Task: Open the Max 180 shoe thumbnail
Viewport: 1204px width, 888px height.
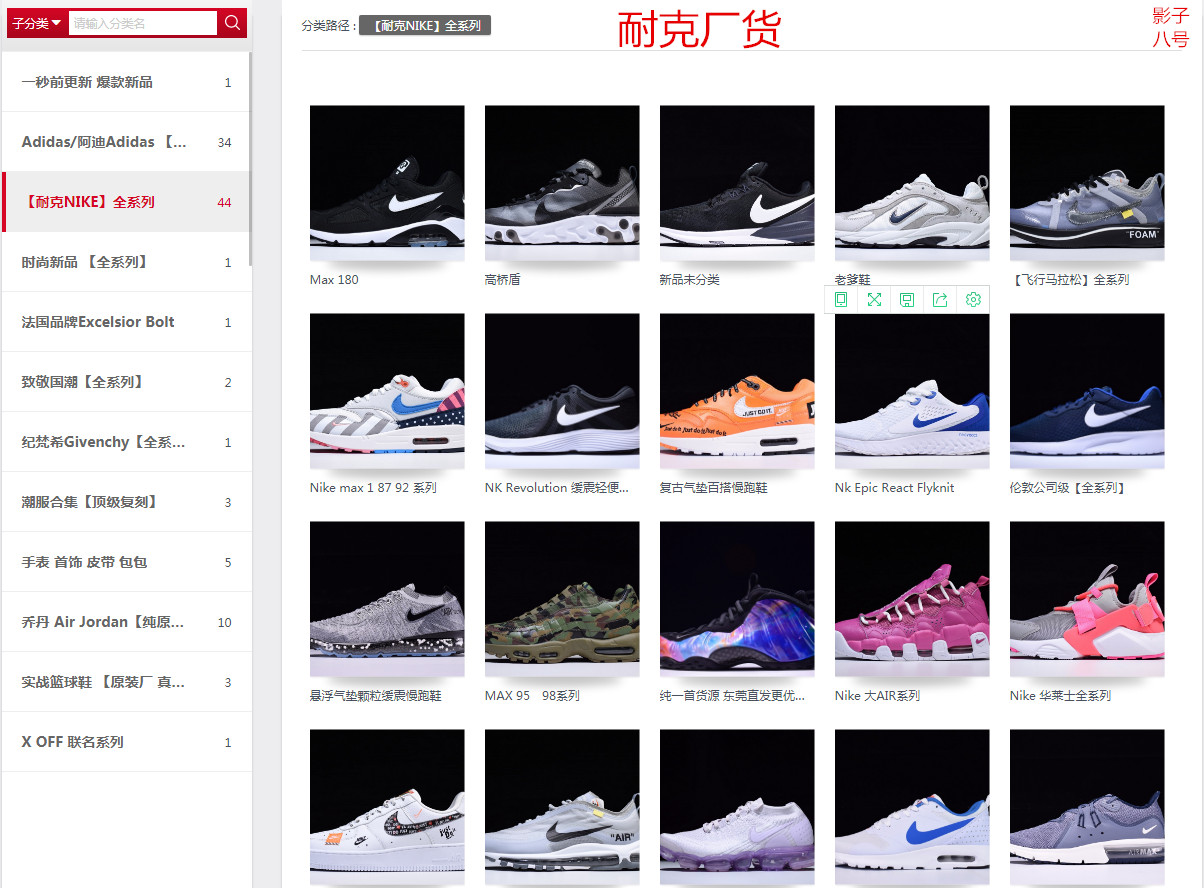Action: click(387, 183)
